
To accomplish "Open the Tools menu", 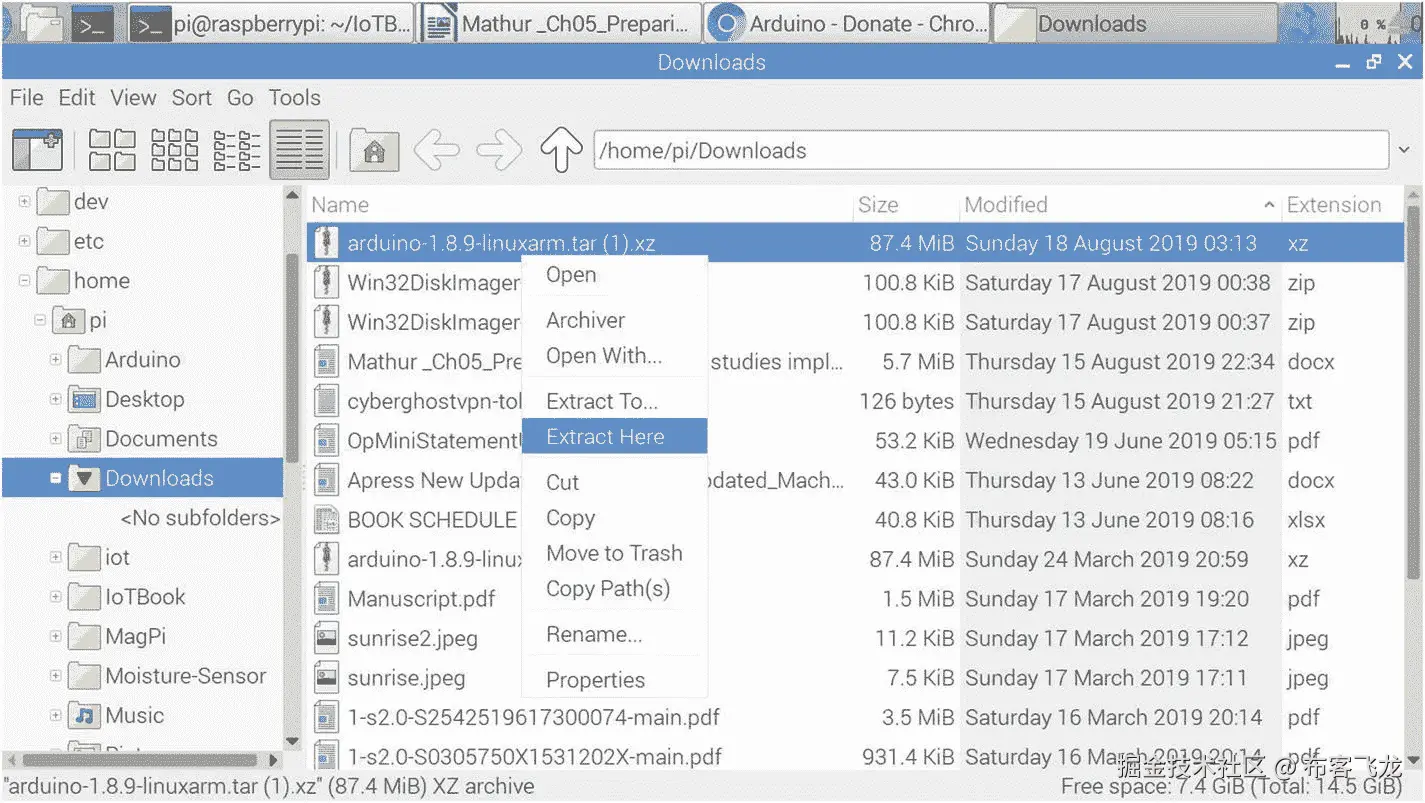I will click(x=294, y=98).
